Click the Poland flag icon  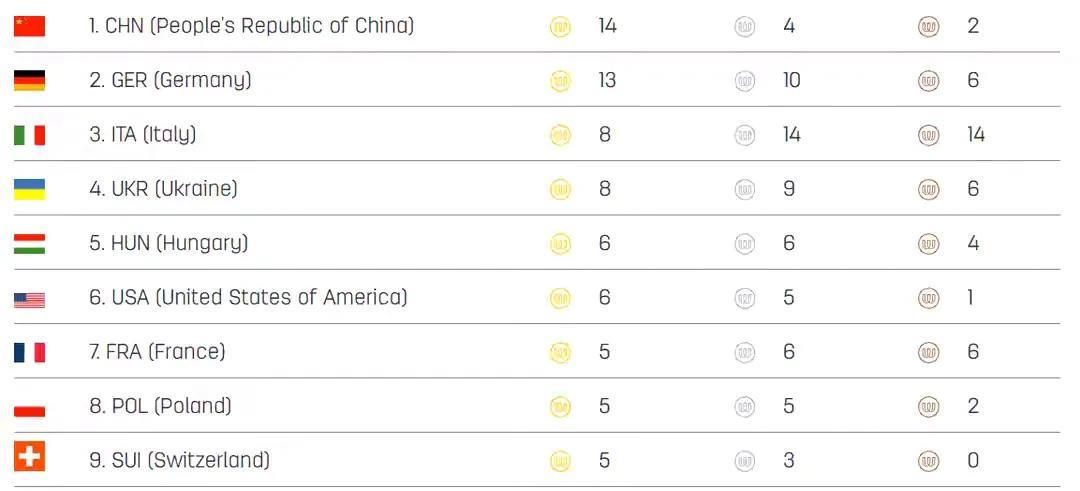(x=29, y=407)
